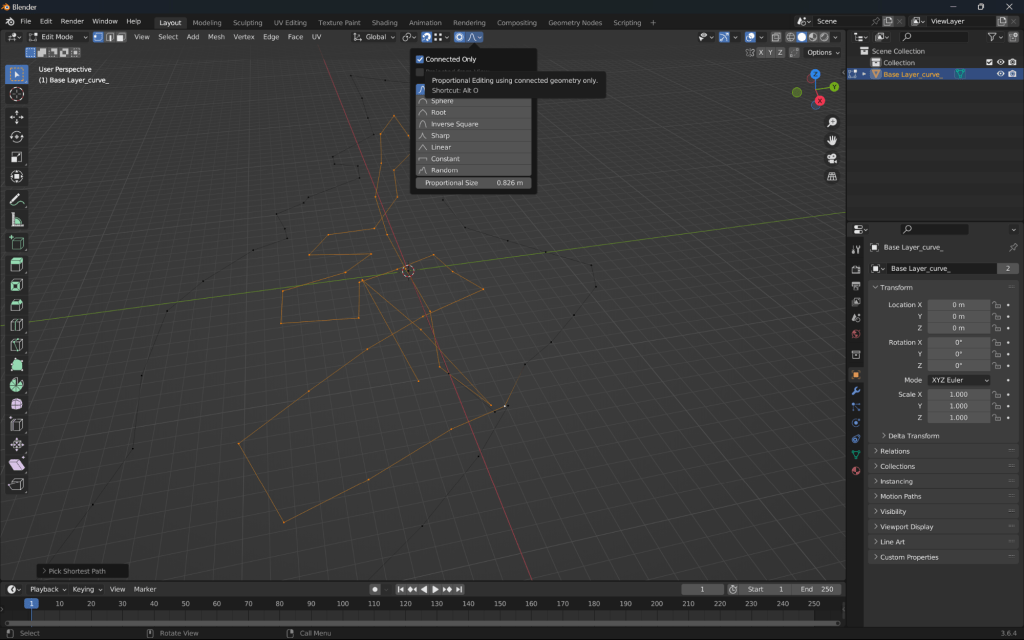Select the Move tool in the left toolbar
Screen dimensions: 1024x640
[x=17, y=116]
